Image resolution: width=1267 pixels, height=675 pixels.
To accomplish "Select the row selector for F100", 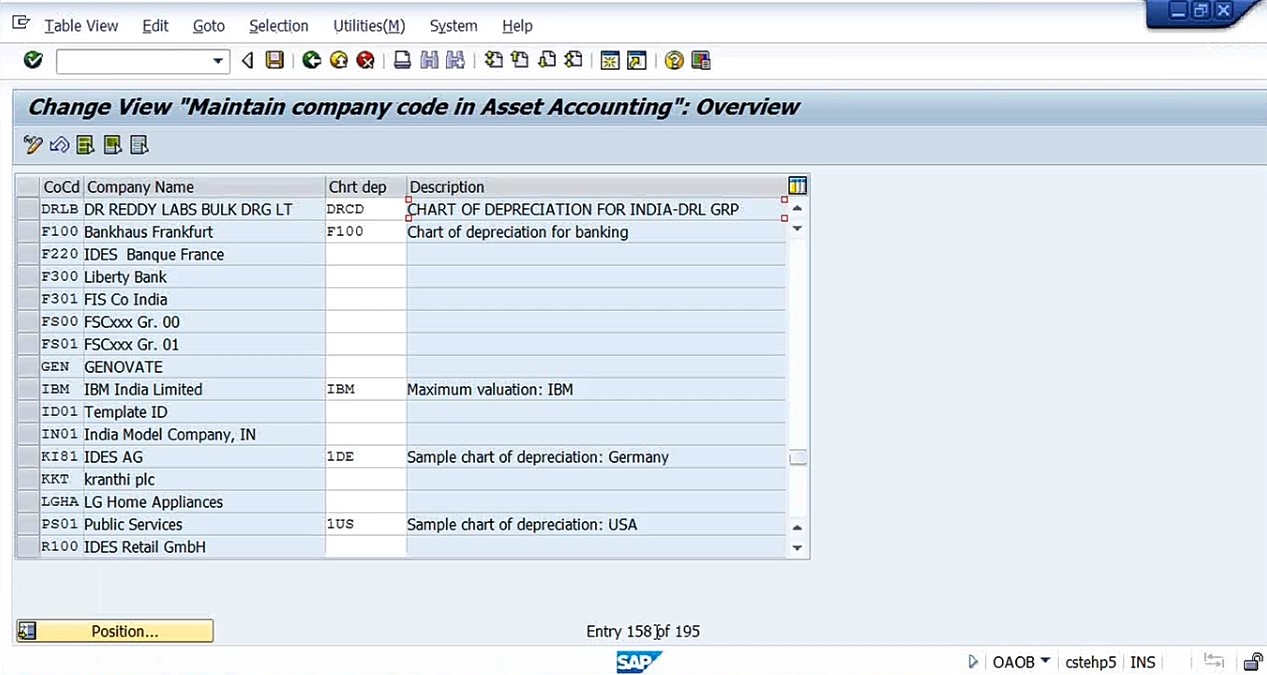I will tap(27, 232).
